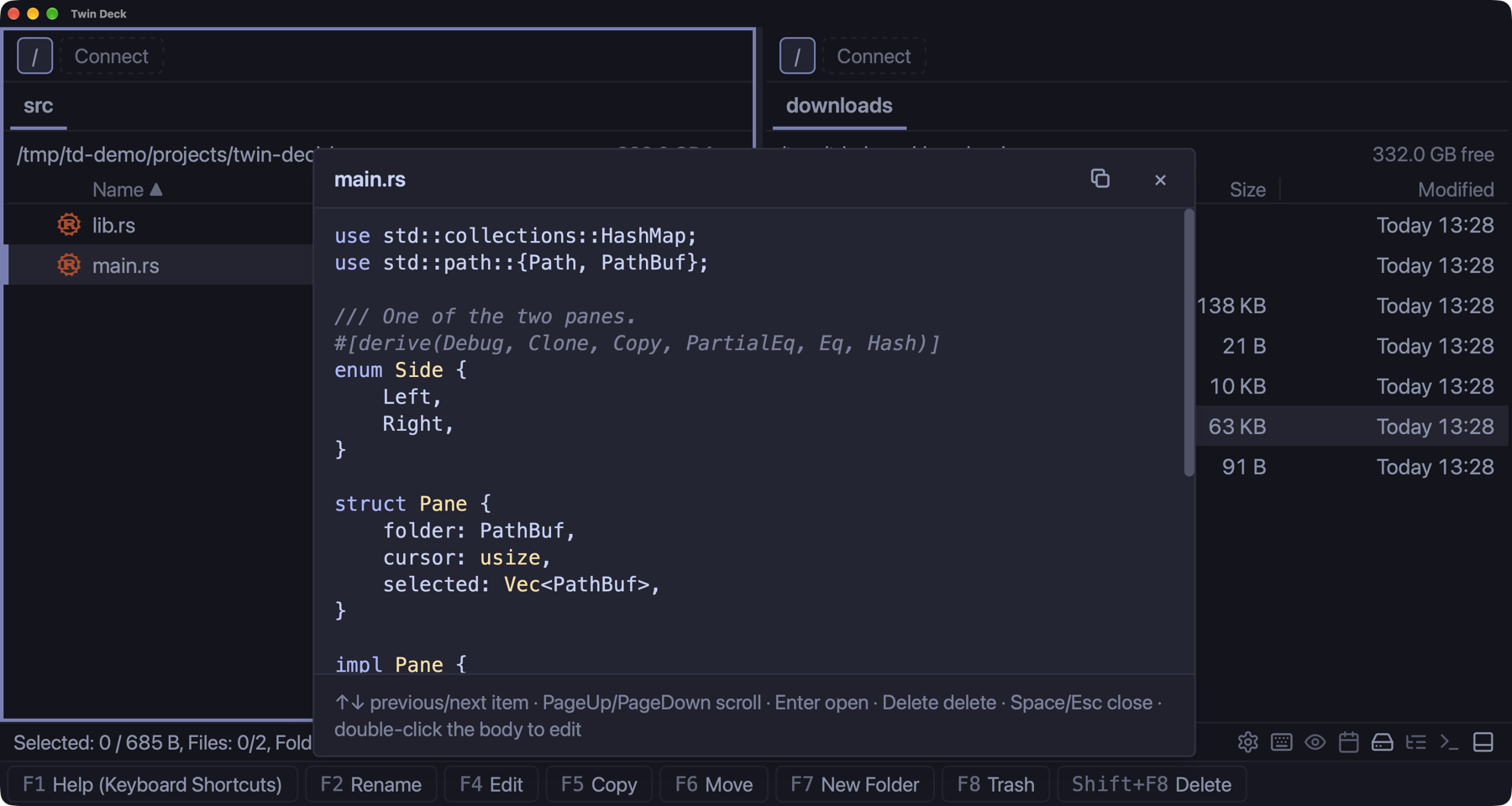Screen dimensions: 1512x806
Task: Click the root slash button in right pane
Action: click(x=797, y=56)
